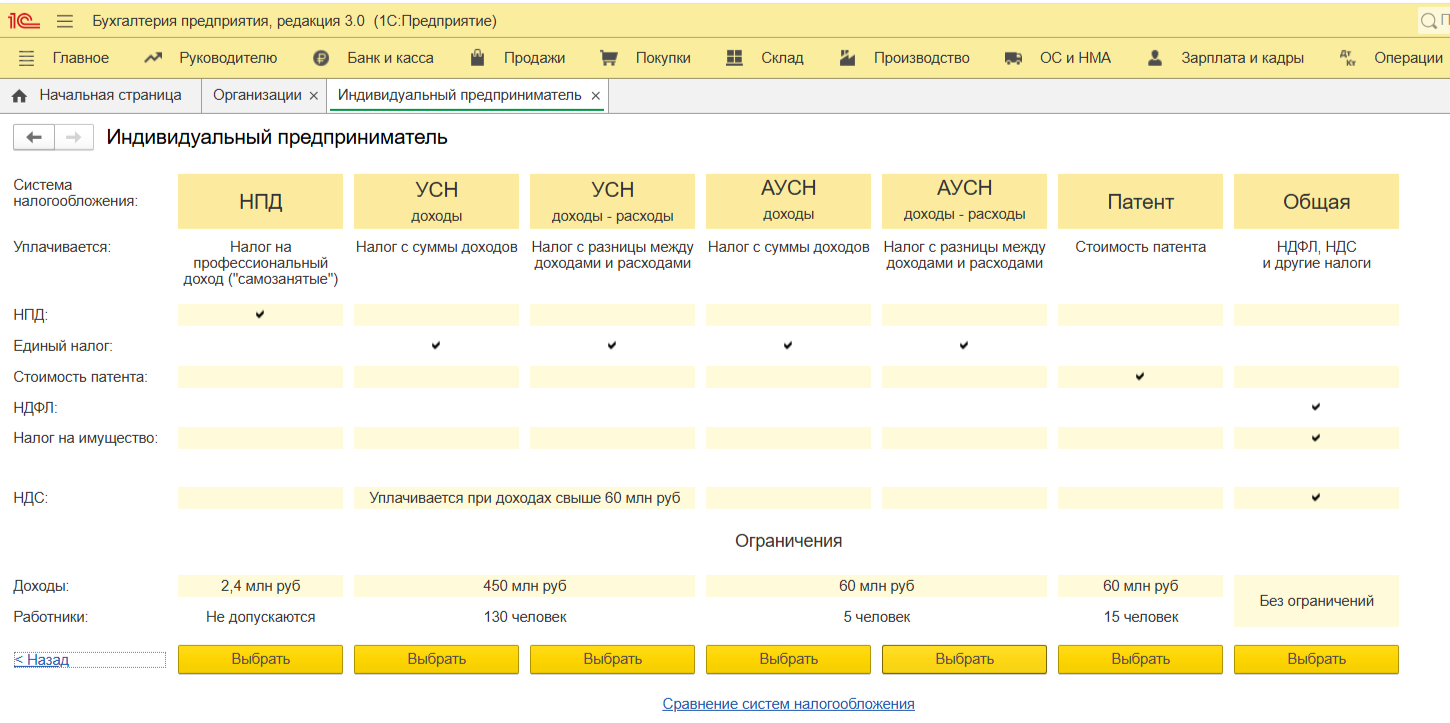Click the ОС и НМА truck icon

(x=1014, y=58)
